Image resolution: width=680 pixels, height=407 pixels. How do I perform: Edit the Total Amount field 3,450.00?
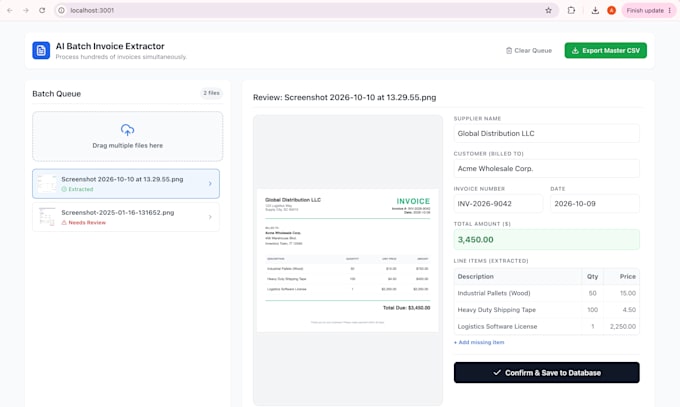coord(546,240)
